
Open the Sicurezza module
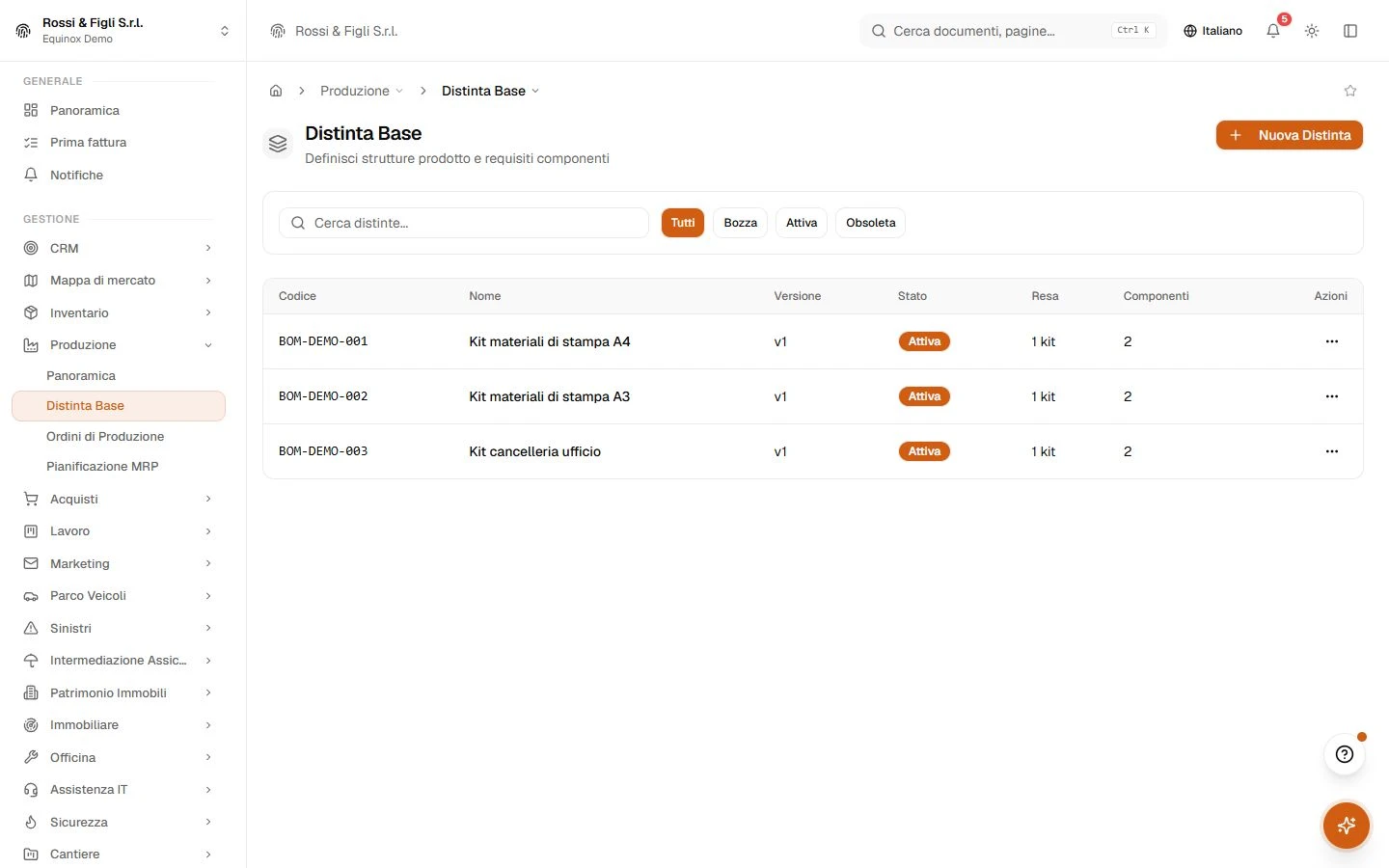118,822
